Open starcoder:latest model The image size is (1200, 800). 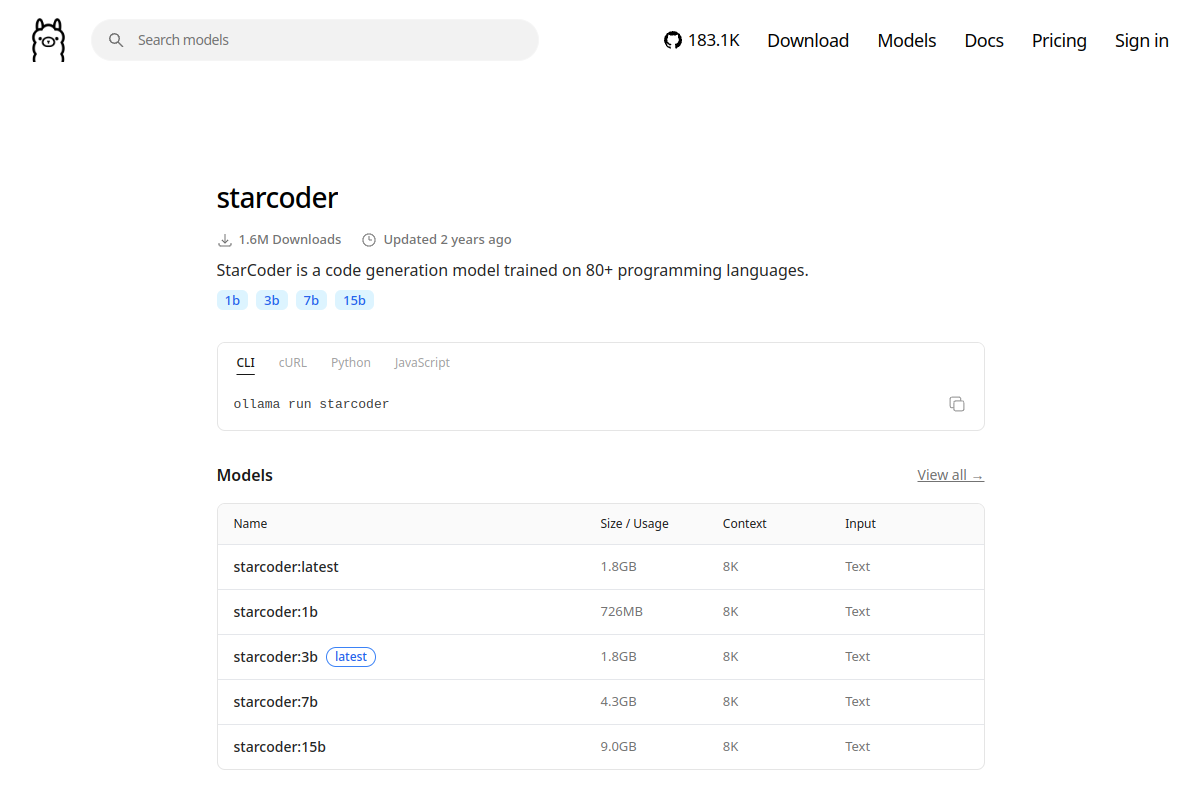[x=286, y=567]
